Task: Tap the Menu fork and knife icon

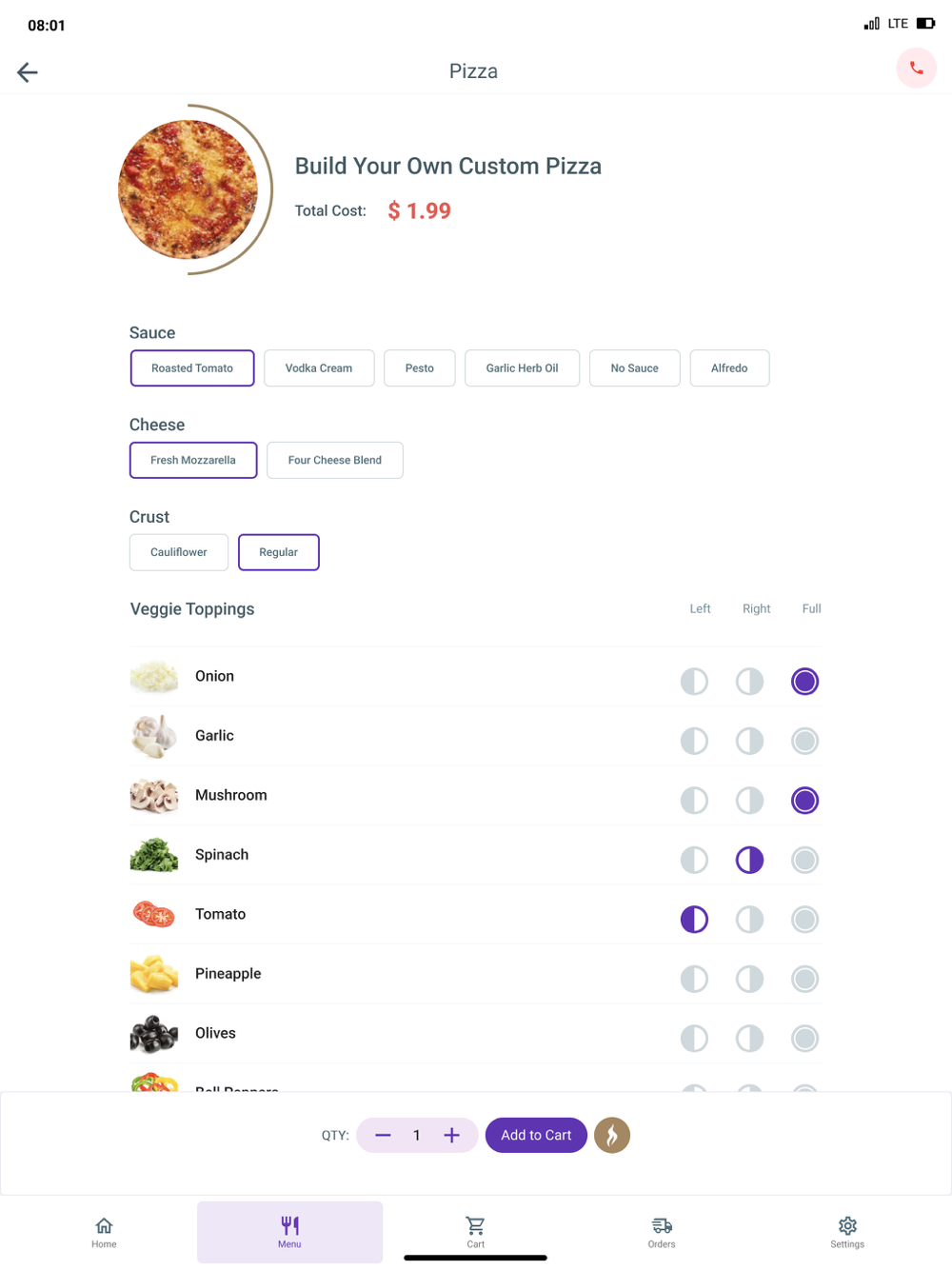Action: click(289, 1226)
